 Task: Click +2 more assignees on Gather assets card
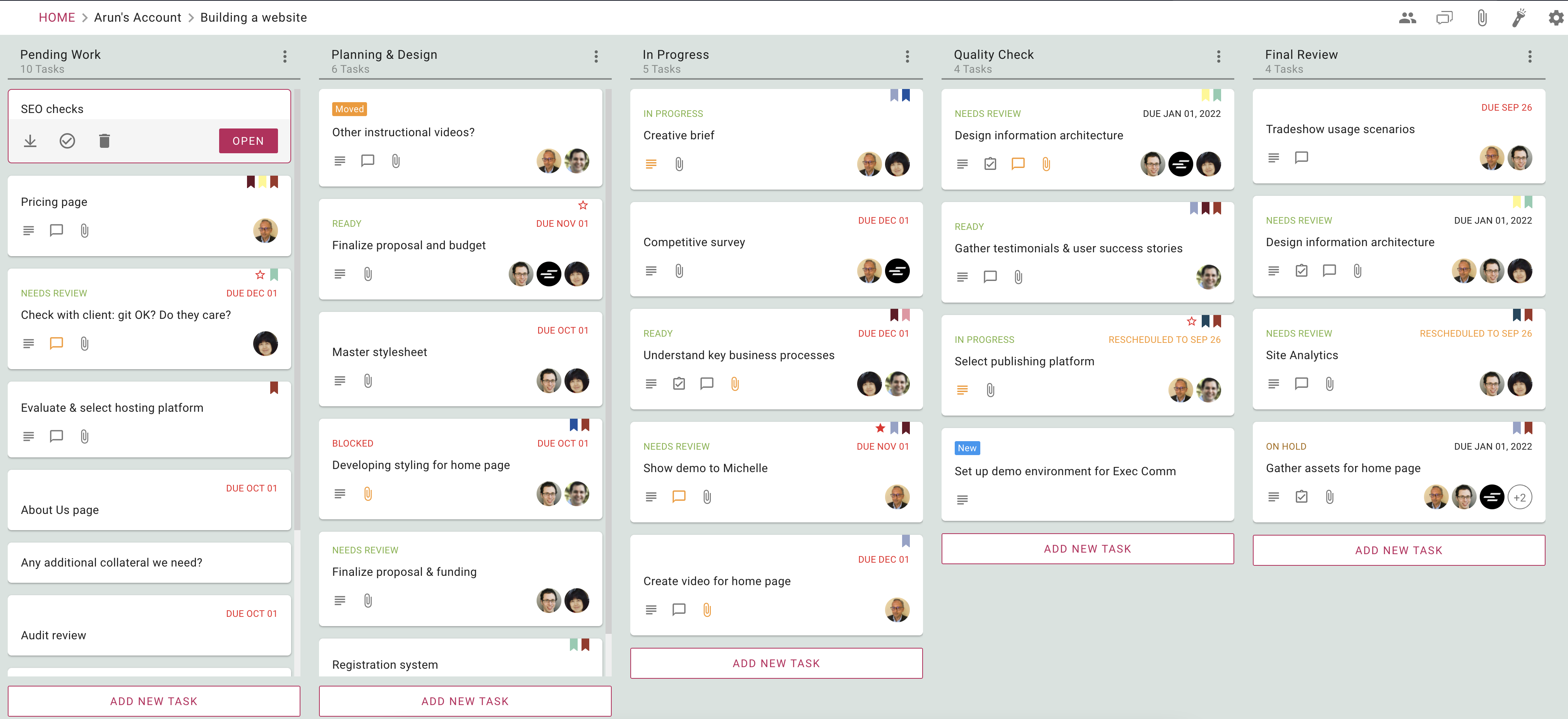(1520, 497)
